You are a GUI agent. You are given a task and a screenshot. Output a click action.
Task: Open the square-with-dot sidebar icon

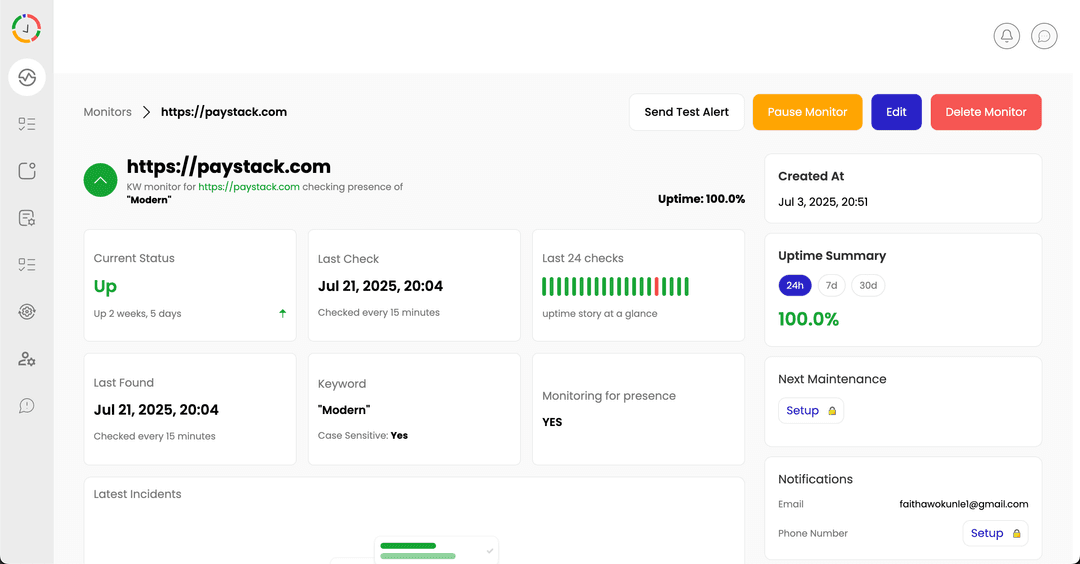[x=27, y=171]
